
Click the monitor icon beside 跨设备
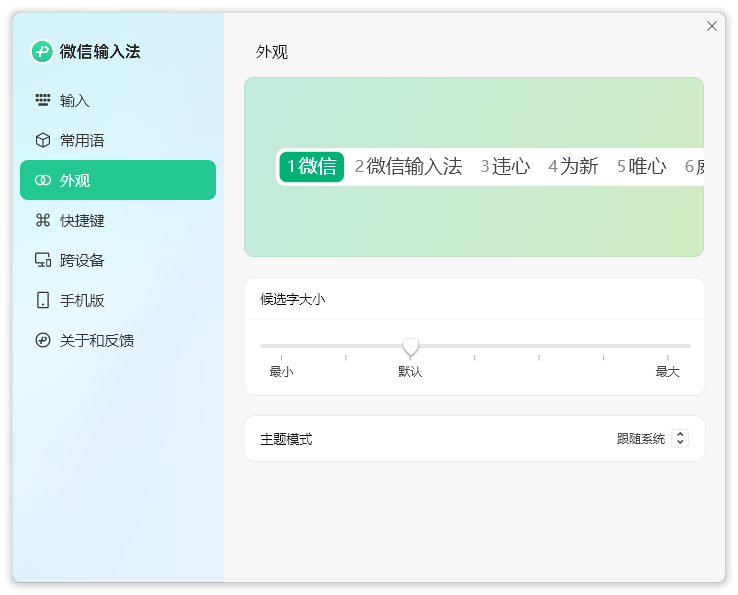pyautogui.click(x=42, y=260)
